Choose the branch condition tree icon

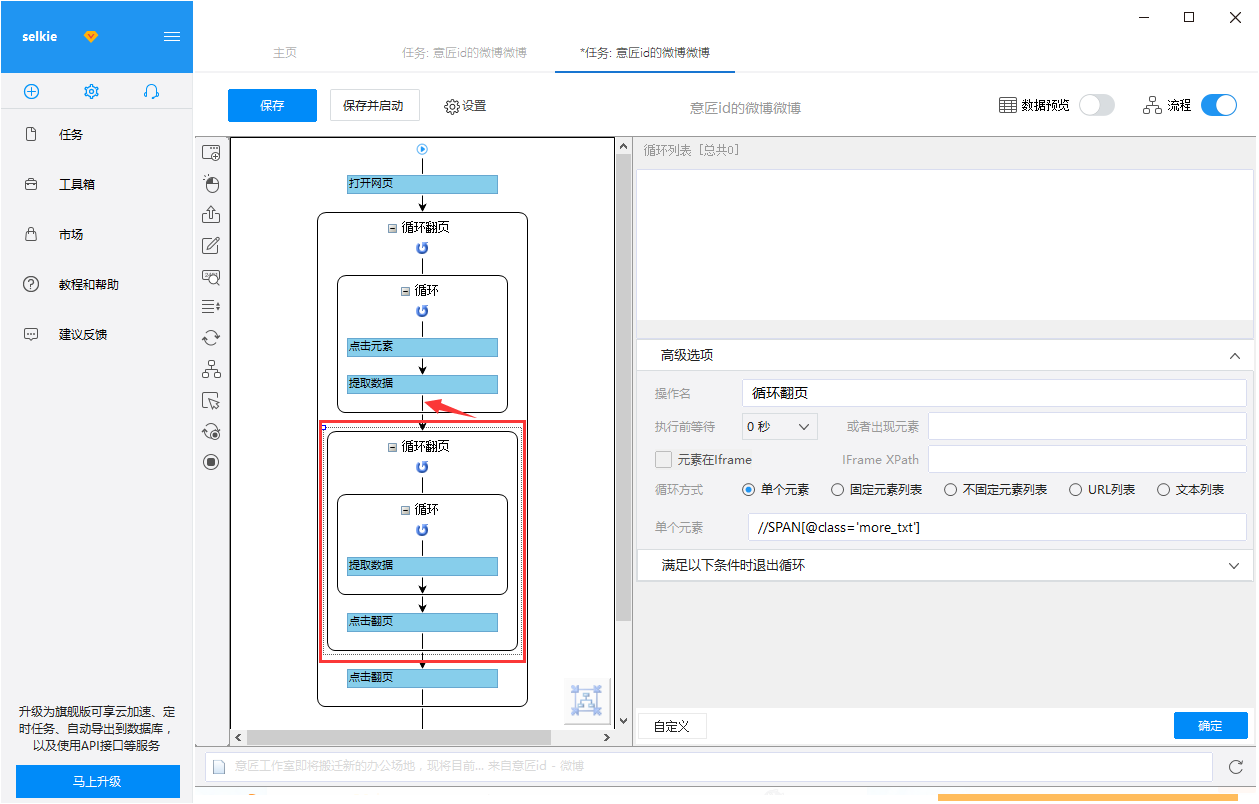[x=211, y=370]
